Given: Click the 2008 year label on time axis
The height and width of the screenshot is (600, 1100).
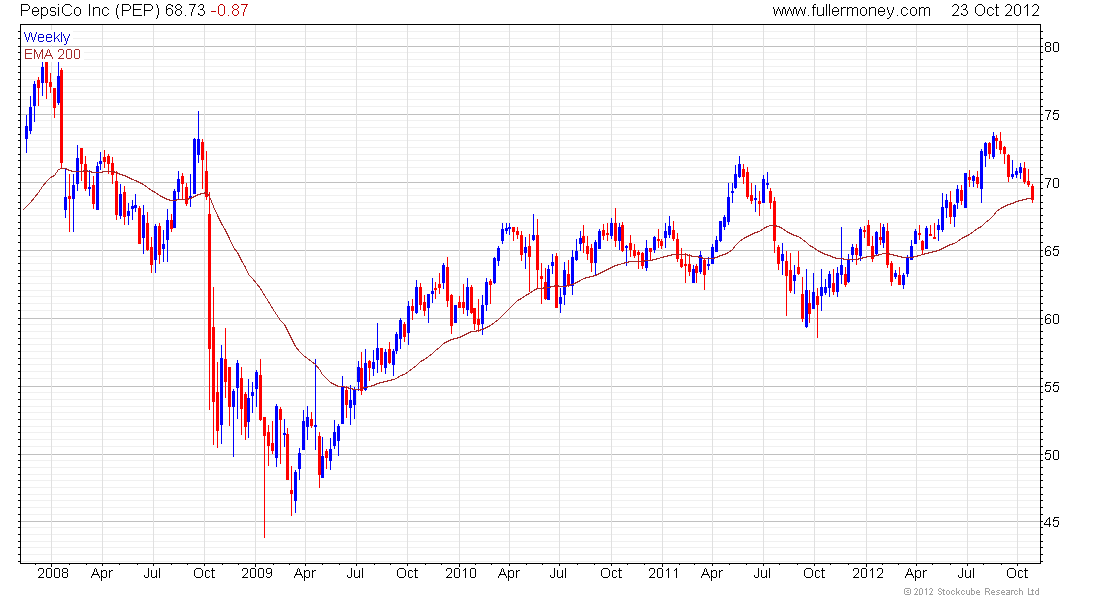Looking at the screenshot, I should pos(53,573).
